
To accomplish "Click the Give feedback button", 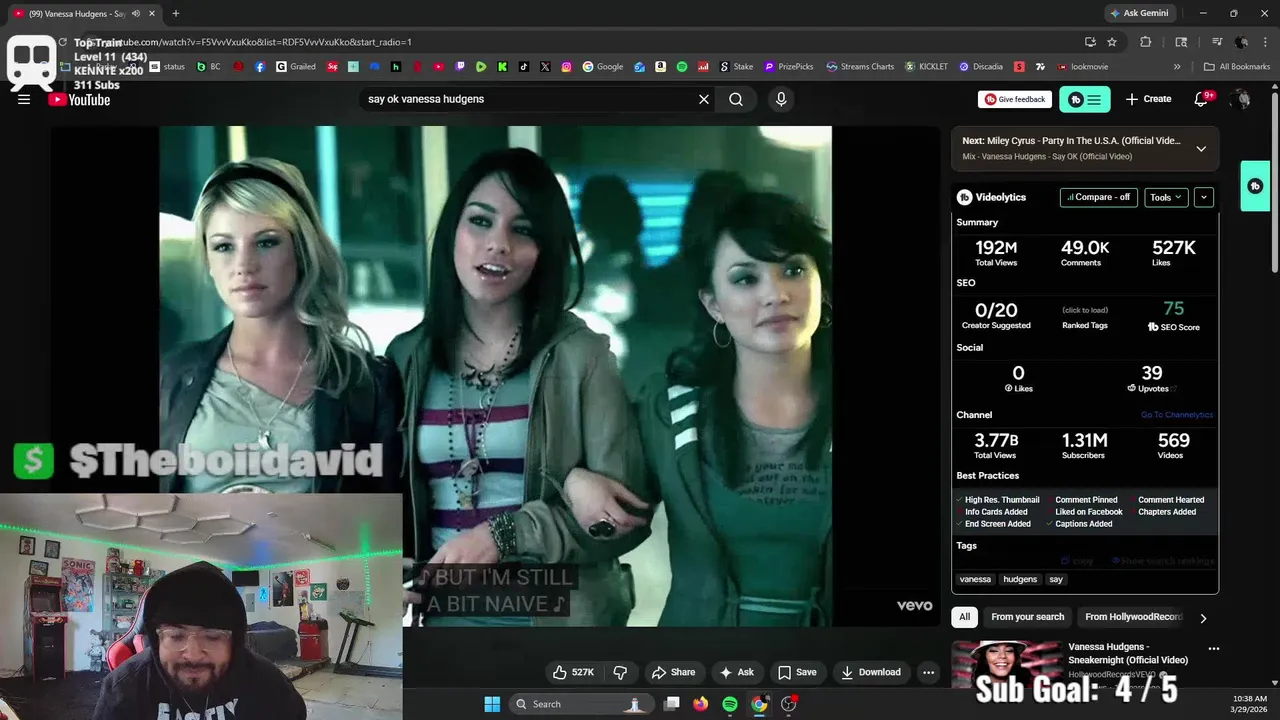I will tap(1015, 99).
